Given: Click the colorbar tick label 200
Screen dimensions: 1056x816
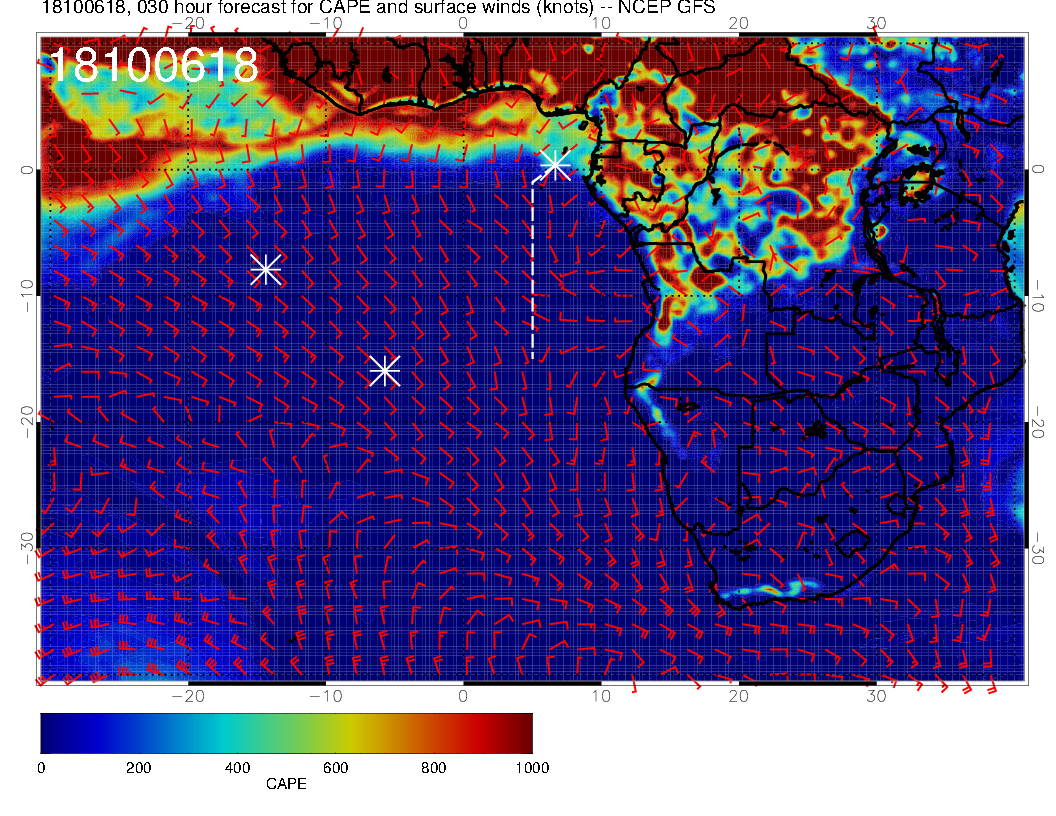Looking at the screenshot, I should click(139, 768).
